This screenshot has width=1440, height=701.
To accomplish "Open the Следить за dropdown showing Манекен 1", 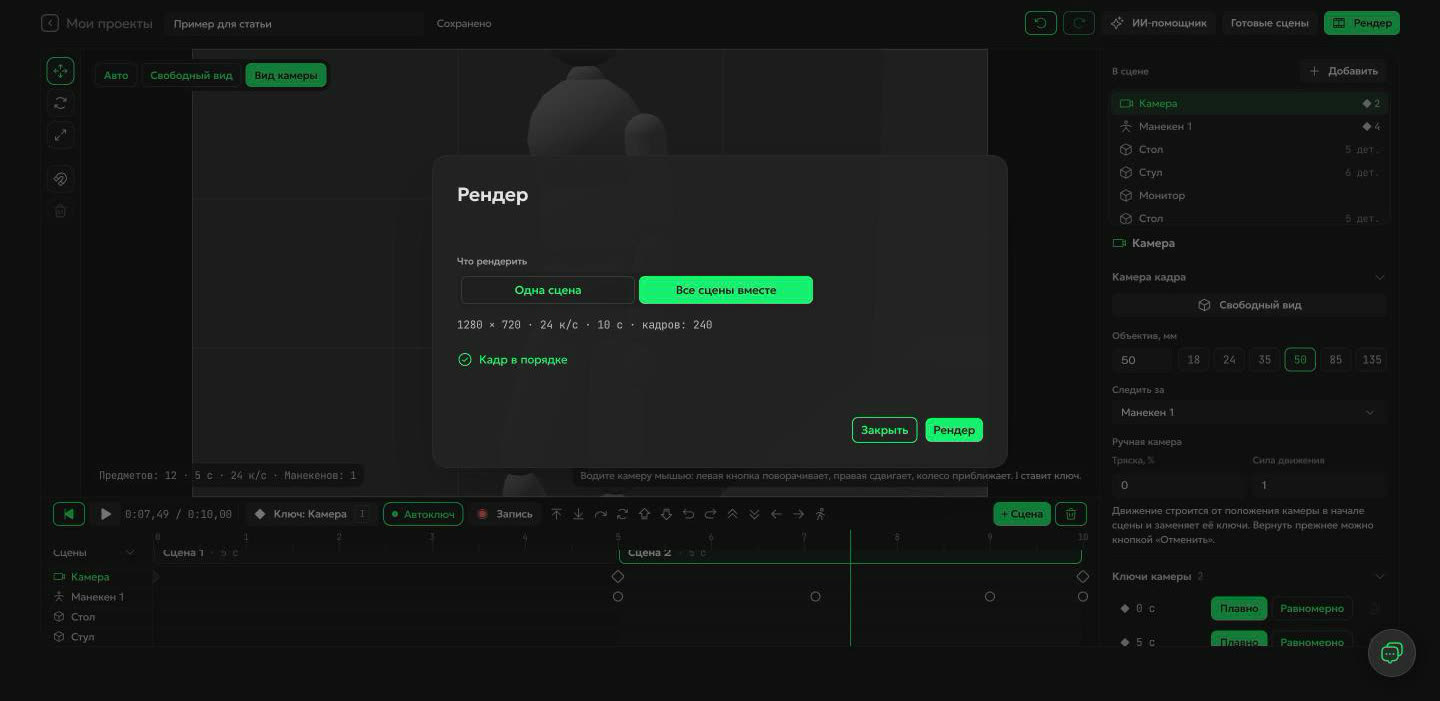I will point(1248,412).
